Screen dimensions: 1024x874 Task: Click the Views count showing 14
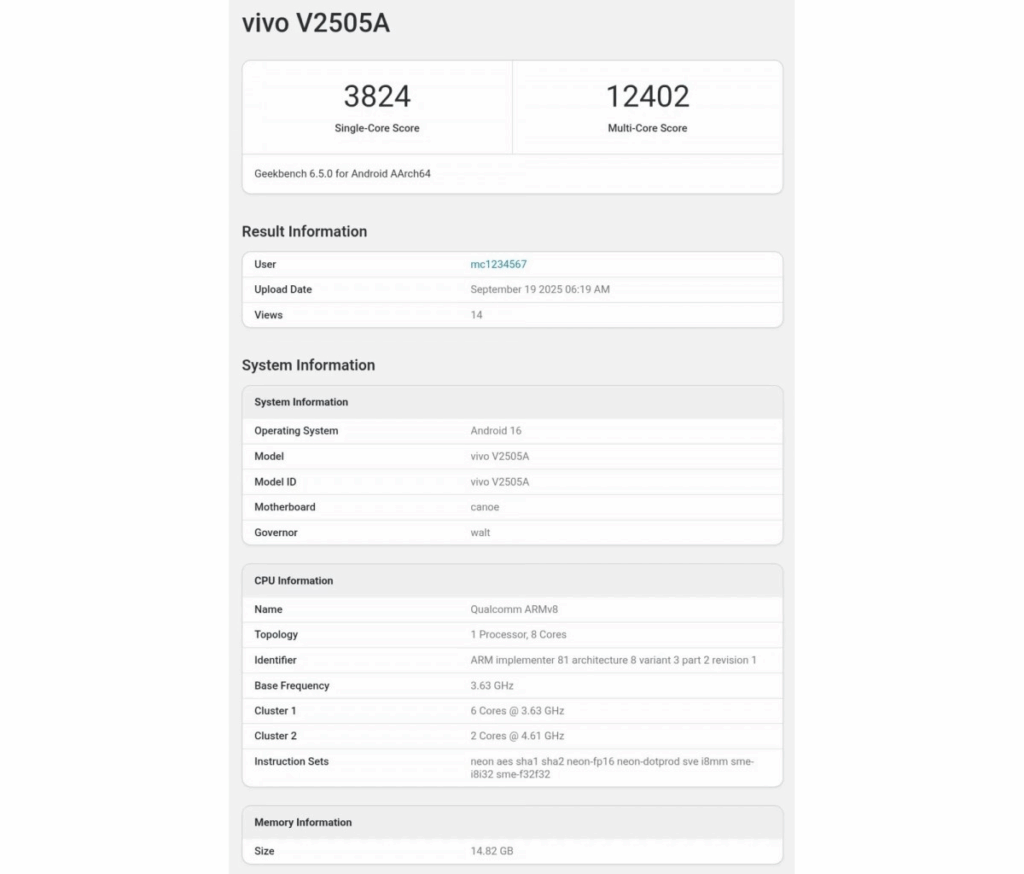477,315
